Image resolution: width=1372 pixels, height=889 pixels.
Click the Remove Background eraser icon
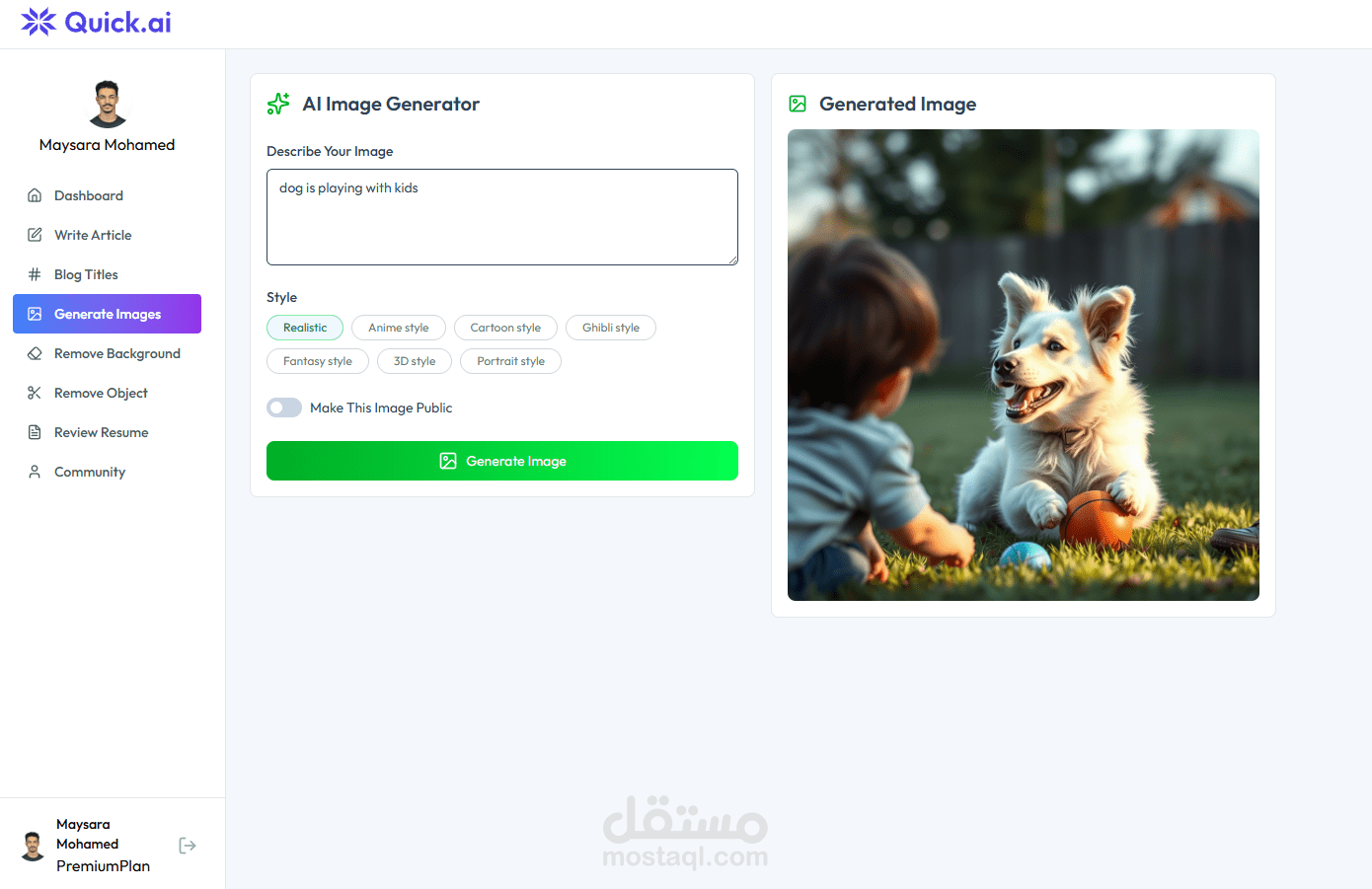pyautogui.click(x=35, y=353)
